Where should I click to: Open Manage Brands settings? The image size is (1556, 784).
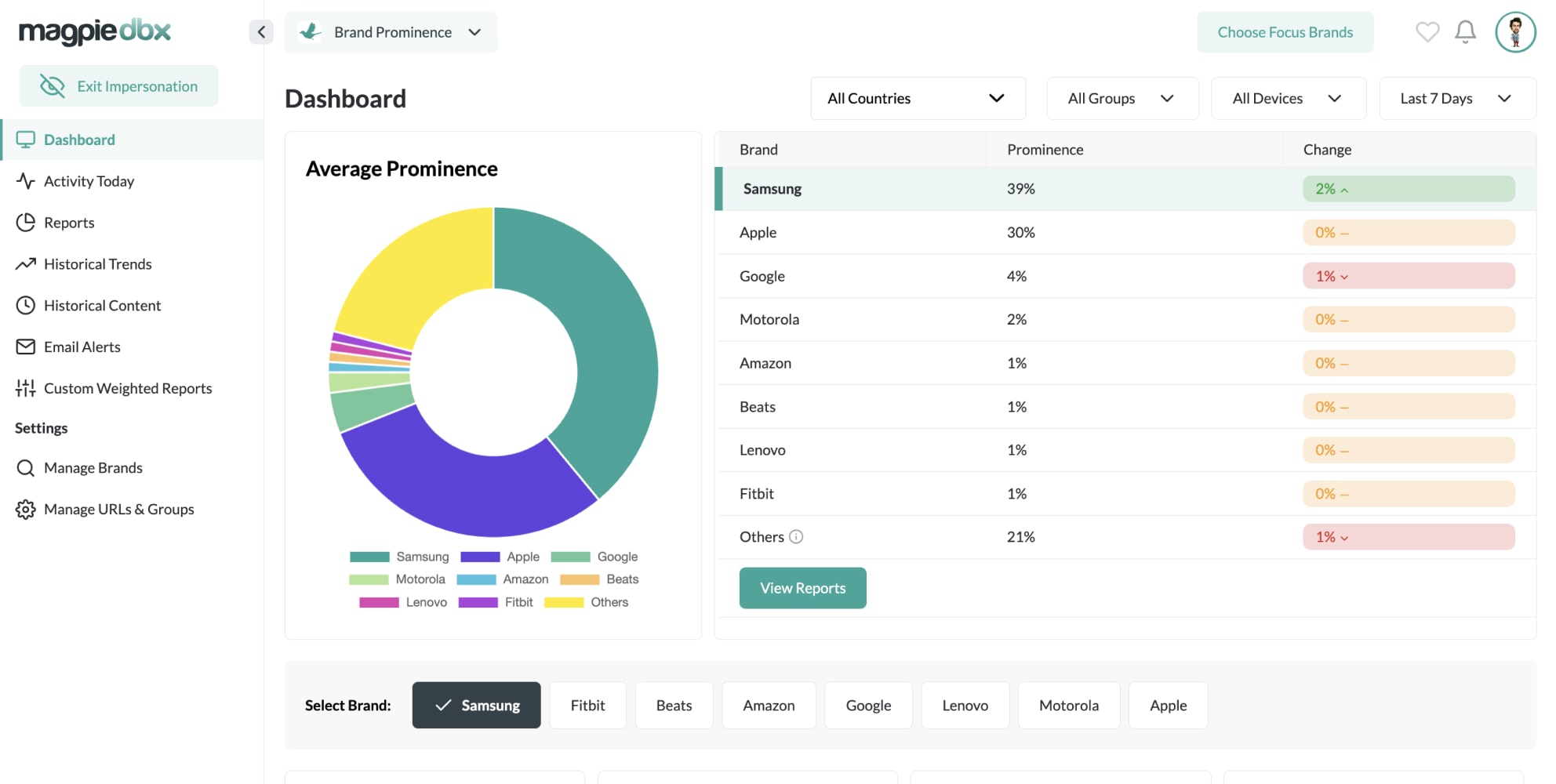[132, 468]
